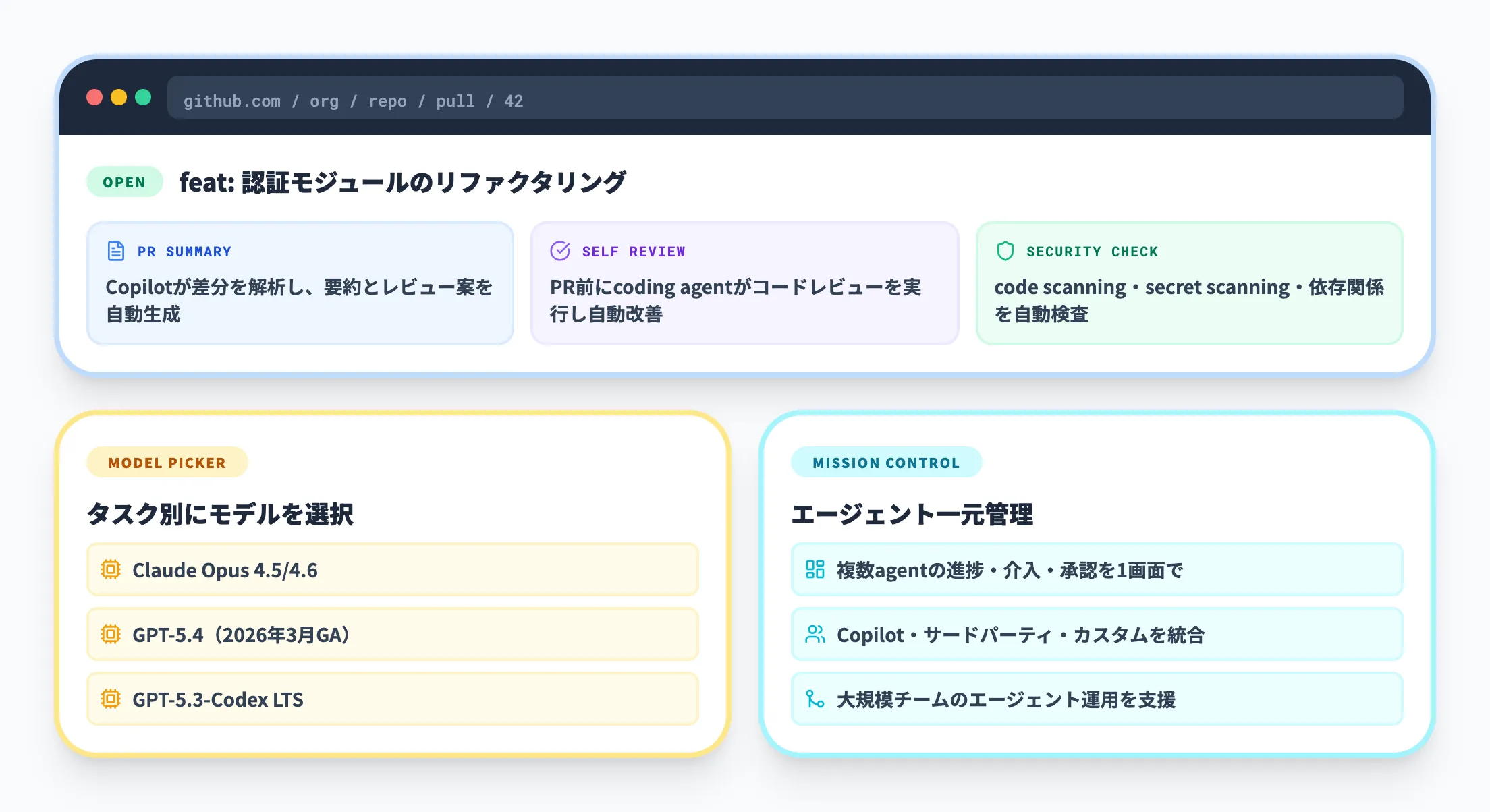Click the PR Summary document icon

(x=115, y=250)
